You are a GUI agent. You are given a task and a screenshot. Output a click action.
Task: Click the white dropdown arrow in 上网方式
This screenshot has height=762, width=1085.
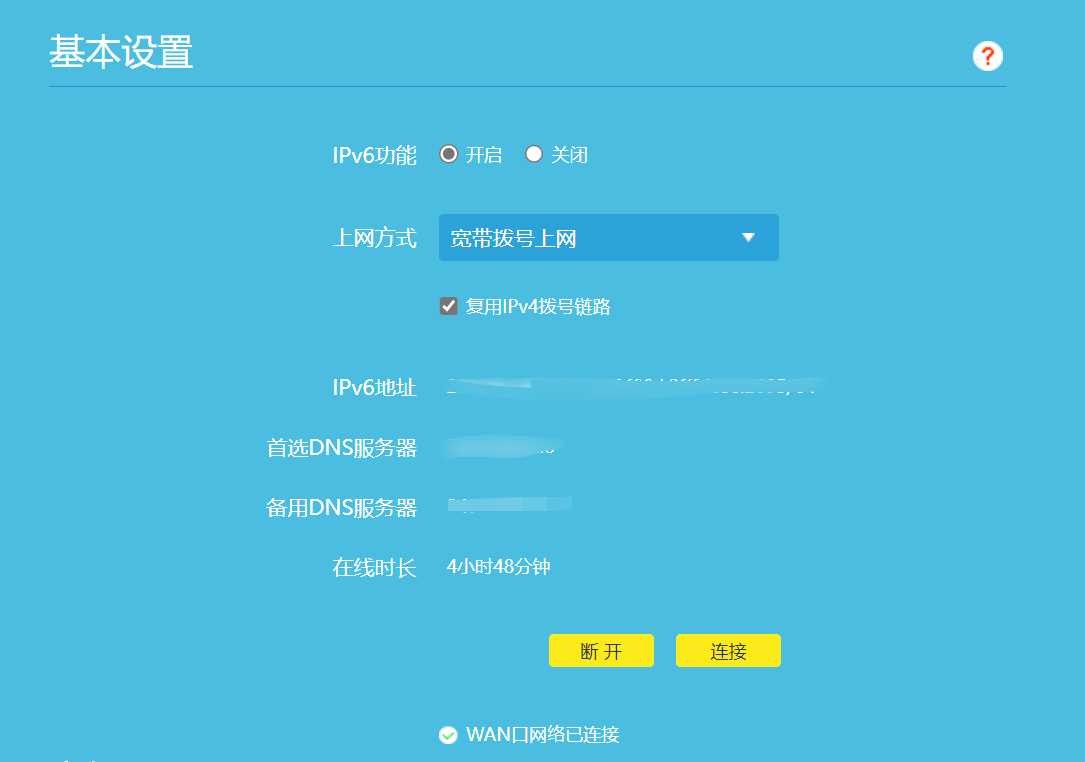[747, 238]
